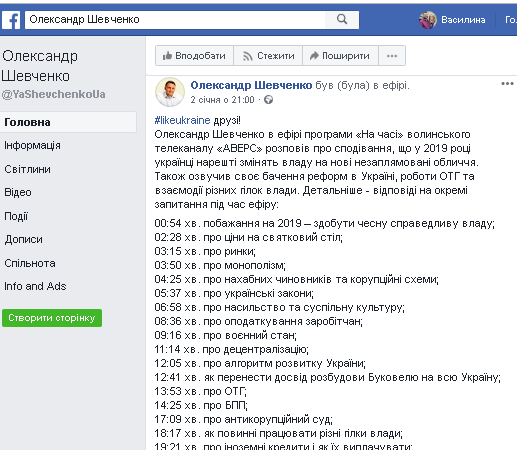Screen dimensions: 517x450
Task: Click the line '03:15 хв. про ринки'
Action: pyautogui.click(x=205, y=251)
